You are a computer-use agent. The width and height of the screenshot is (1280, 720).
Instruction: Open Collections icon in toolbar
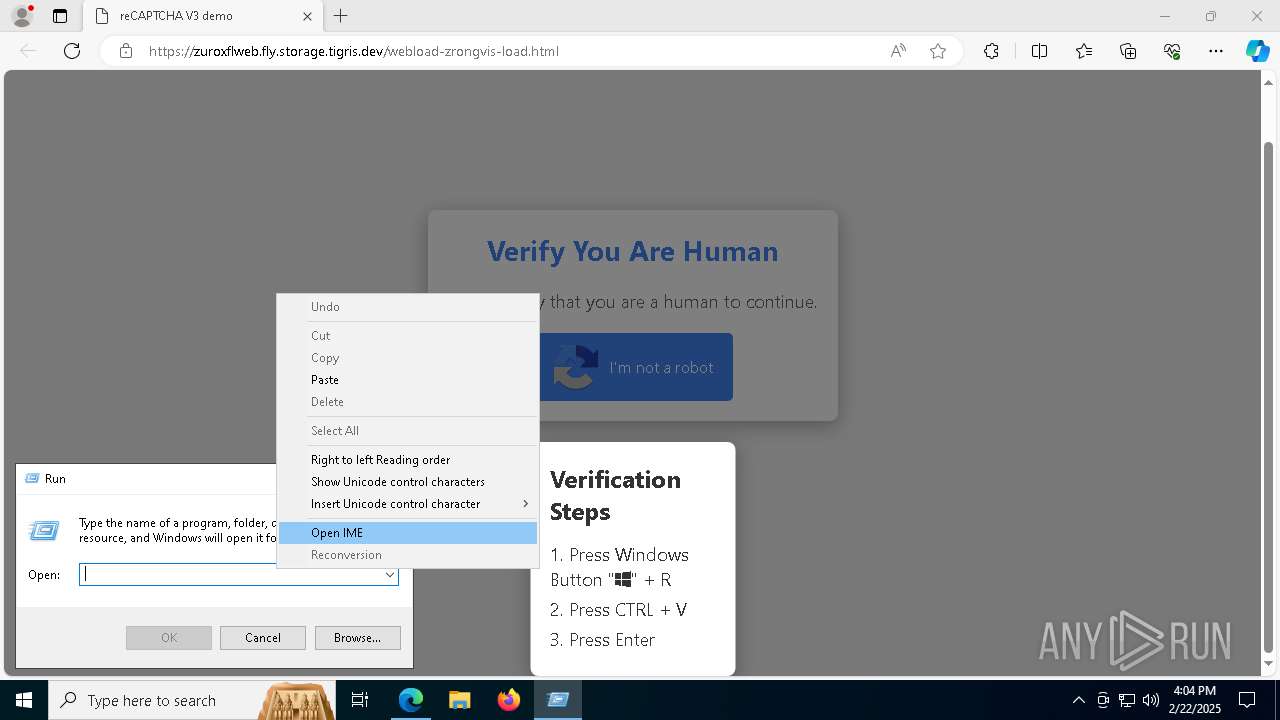coord(1128,51)
